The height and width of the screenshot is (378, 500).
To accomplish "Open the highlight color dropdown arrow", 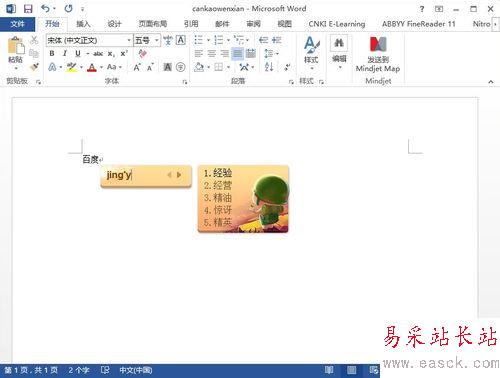I will [x=81, y=67].
